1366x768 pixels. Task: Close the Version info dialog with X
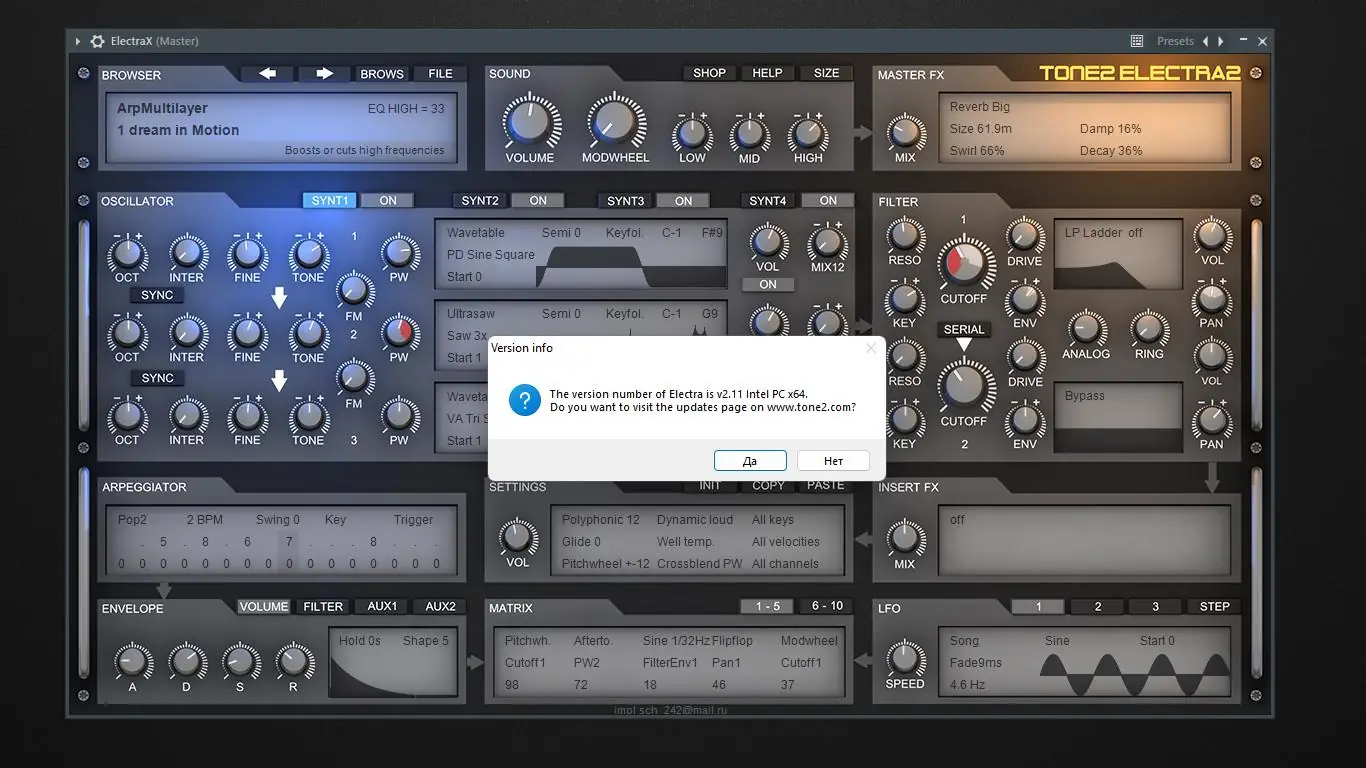(x=871, y=348)
